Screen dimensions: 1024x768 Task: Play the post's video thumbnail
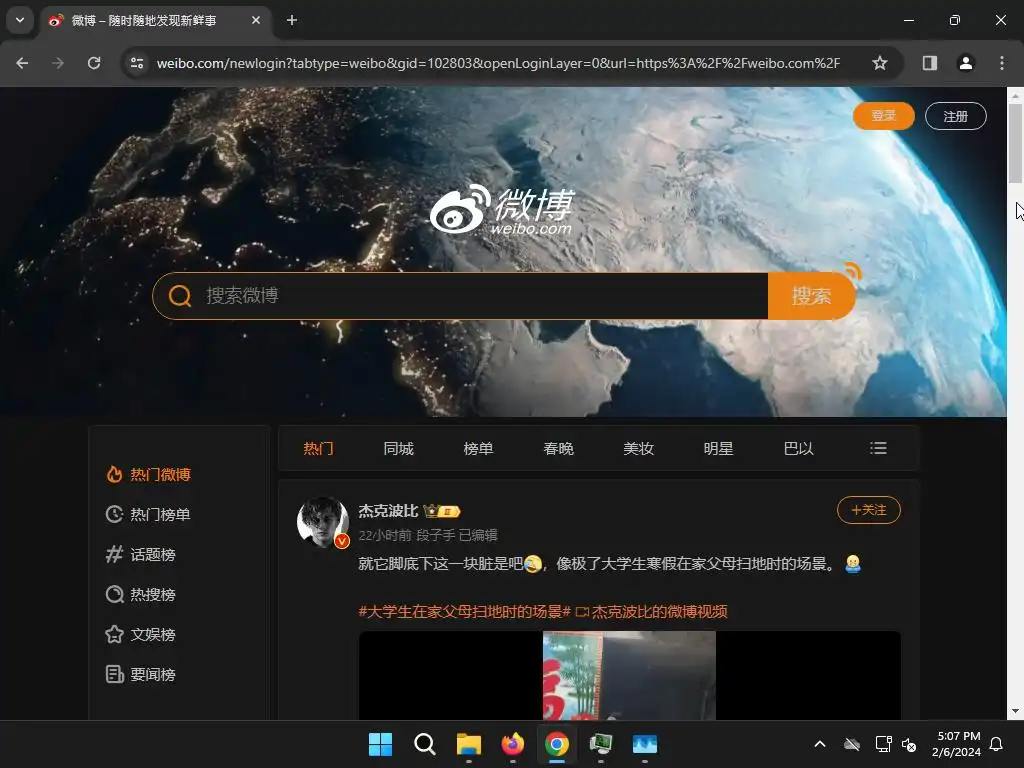pos(630,675)
